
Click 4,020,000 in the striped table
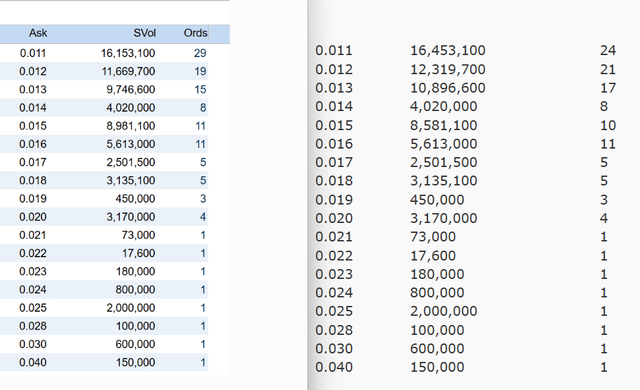coord(131,108)
